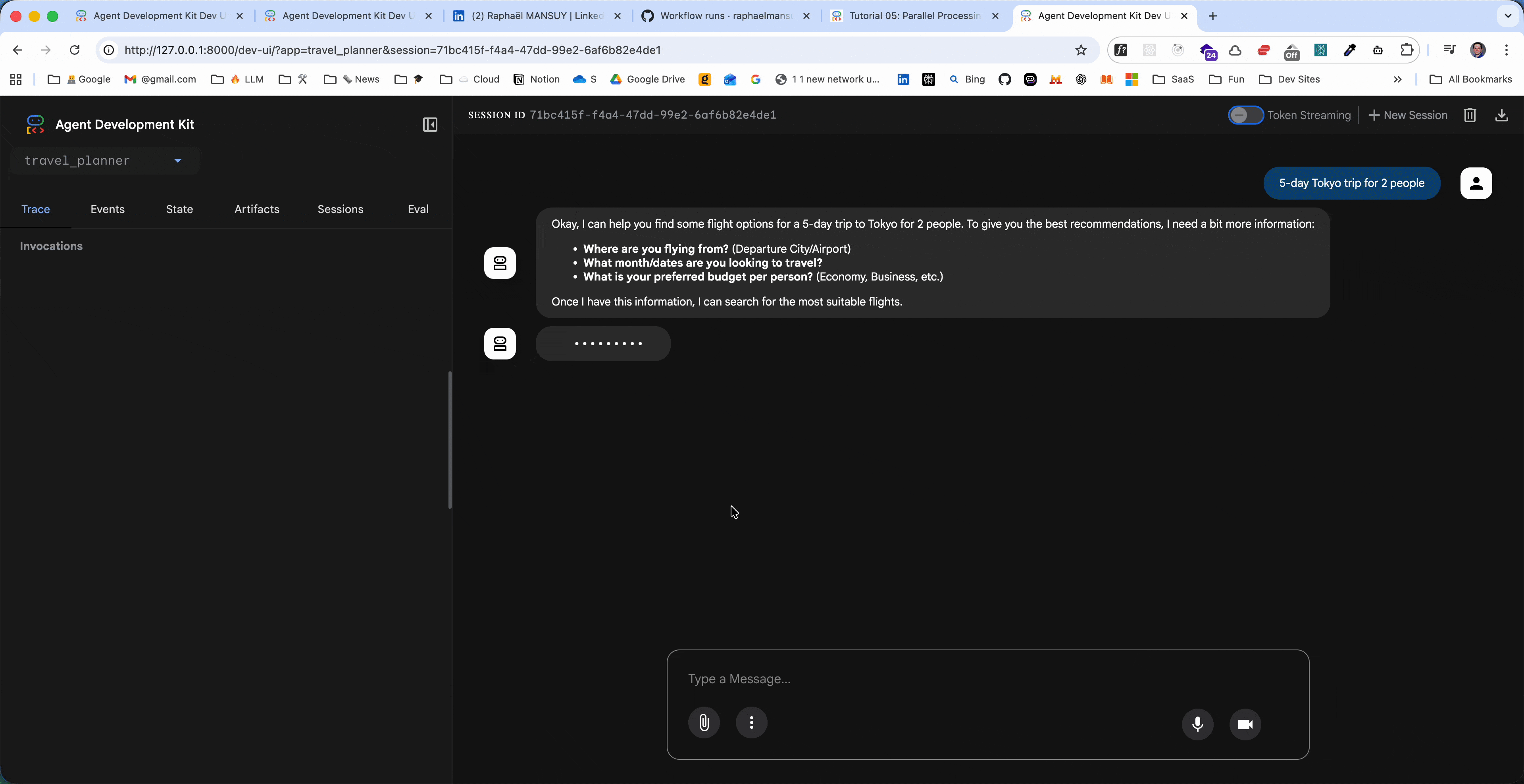1524x784 pixels.
Task: Switch to the Events tab
Action: (107, 209)
